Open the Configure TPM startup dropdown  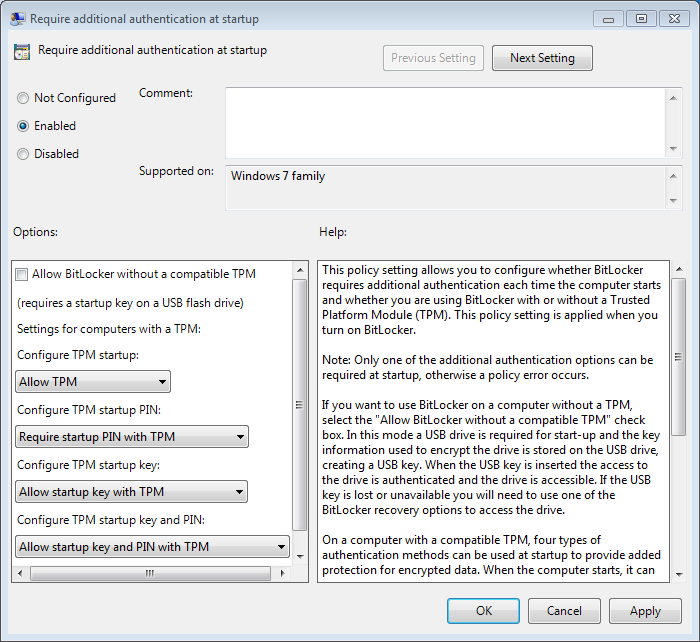tap(93, 382)
